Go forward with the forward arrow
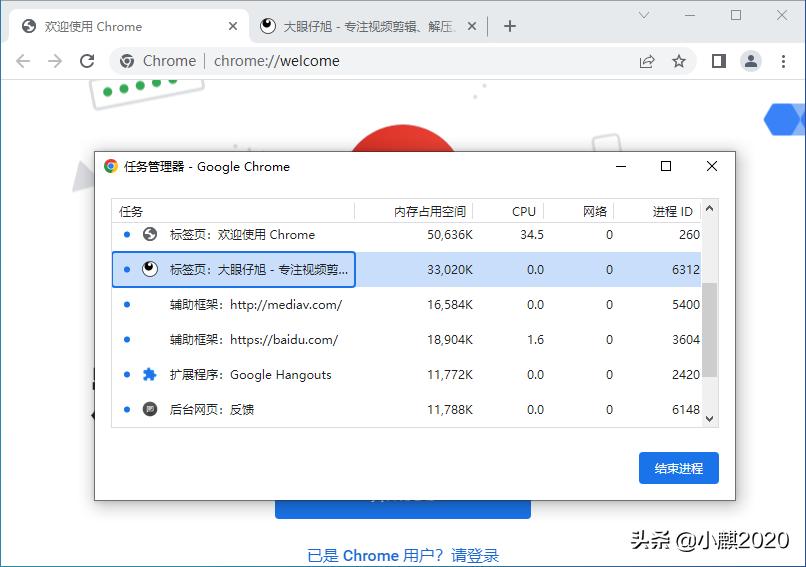 54,61
